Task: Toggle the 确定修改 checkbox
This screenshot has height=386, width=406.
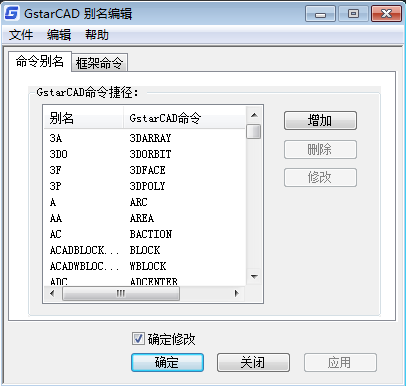Action: point(138,339)
